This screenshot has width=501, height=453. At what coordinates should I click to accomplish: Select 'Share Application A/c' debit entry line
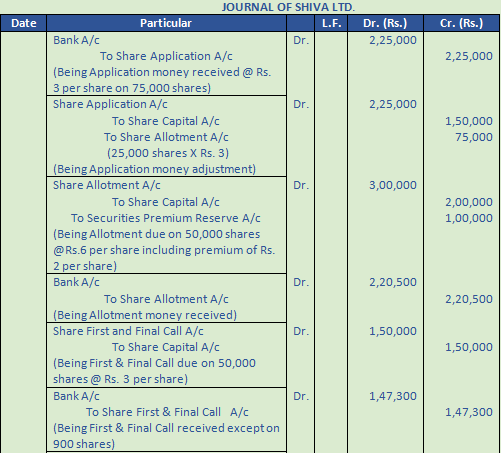[110, 104]
